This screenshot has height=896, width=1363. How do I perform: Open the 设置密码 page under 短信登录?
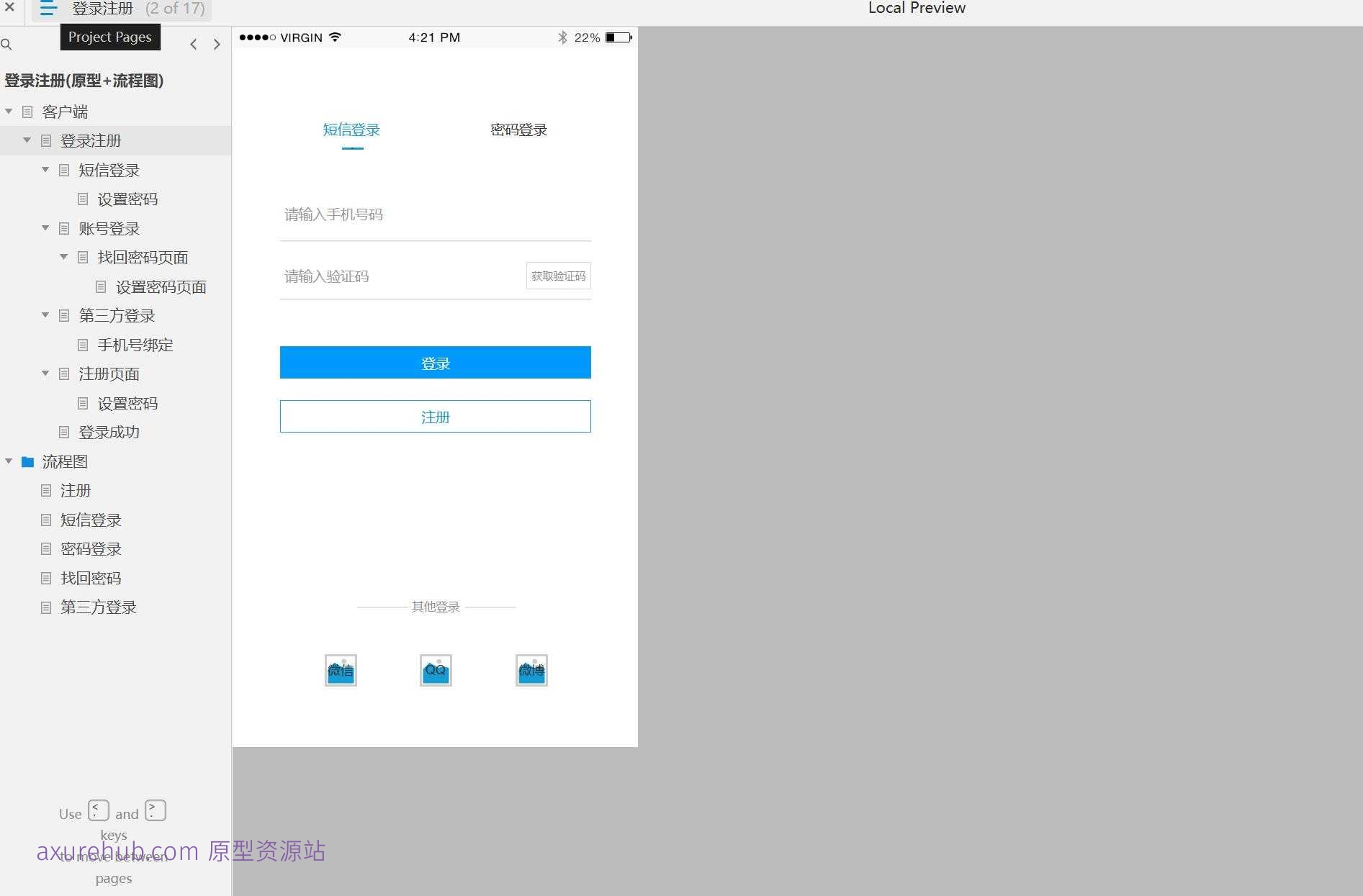(x=127, y=199)
